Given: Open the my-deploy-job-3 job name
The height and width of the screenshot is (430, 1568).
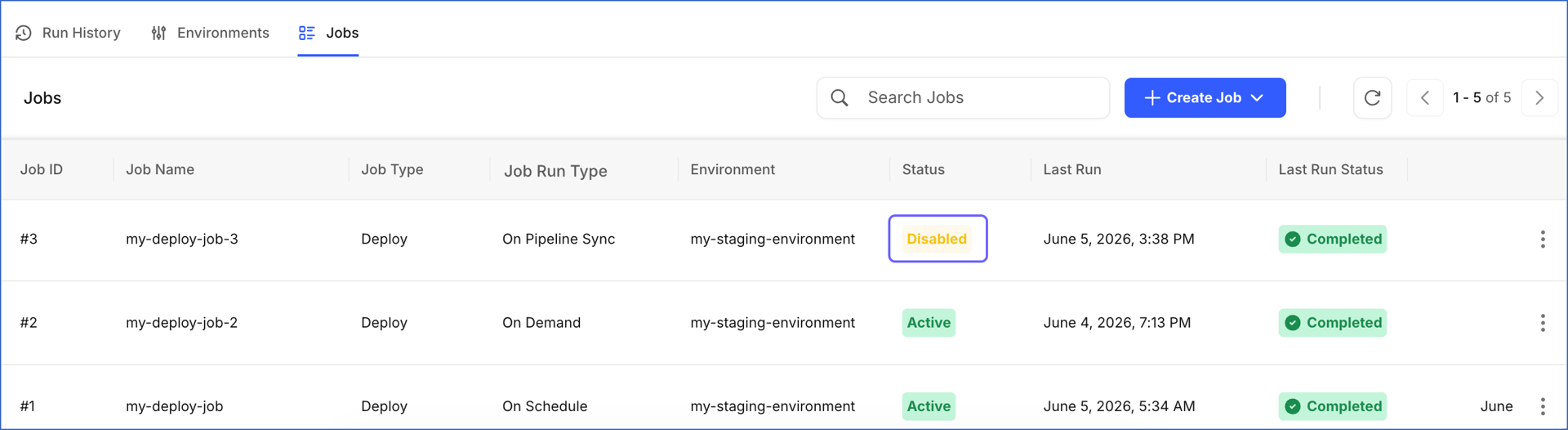Looking at the screenshot, I should 182,239.
